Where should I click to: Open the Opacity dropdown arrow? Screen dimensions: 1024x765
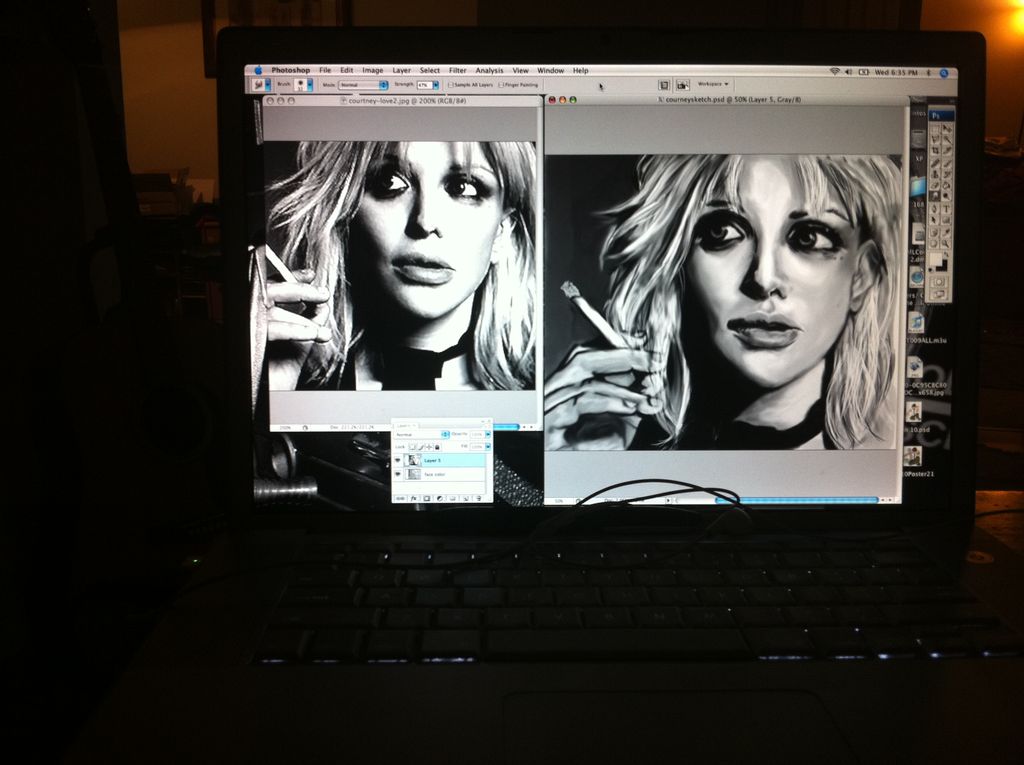click(488, 435)
